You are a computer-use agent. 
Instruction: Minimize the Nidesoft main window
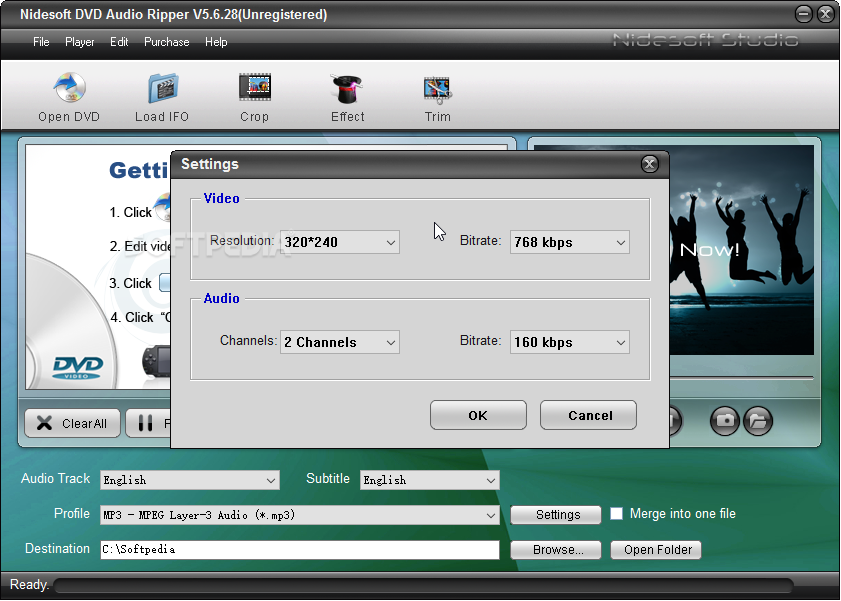pyautogui.click(x=803, y=14)
